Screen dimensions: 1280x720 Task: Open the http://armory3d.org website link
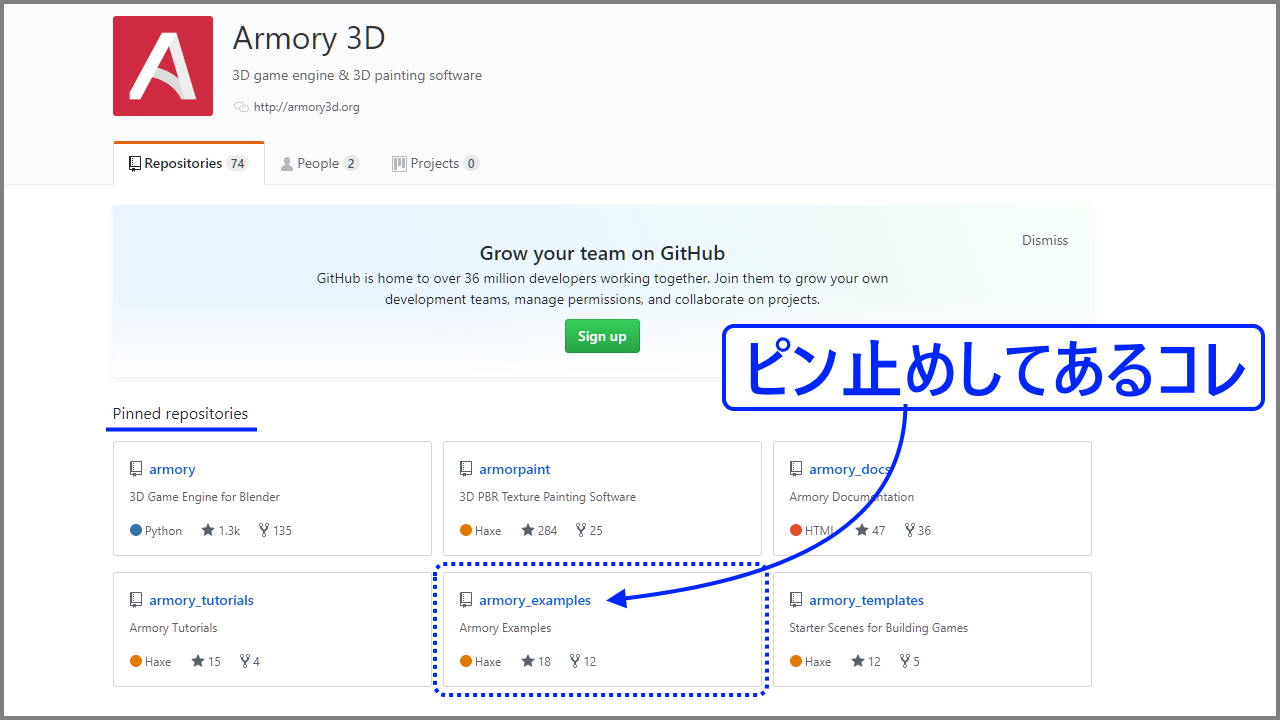click(x=307, y=106)
